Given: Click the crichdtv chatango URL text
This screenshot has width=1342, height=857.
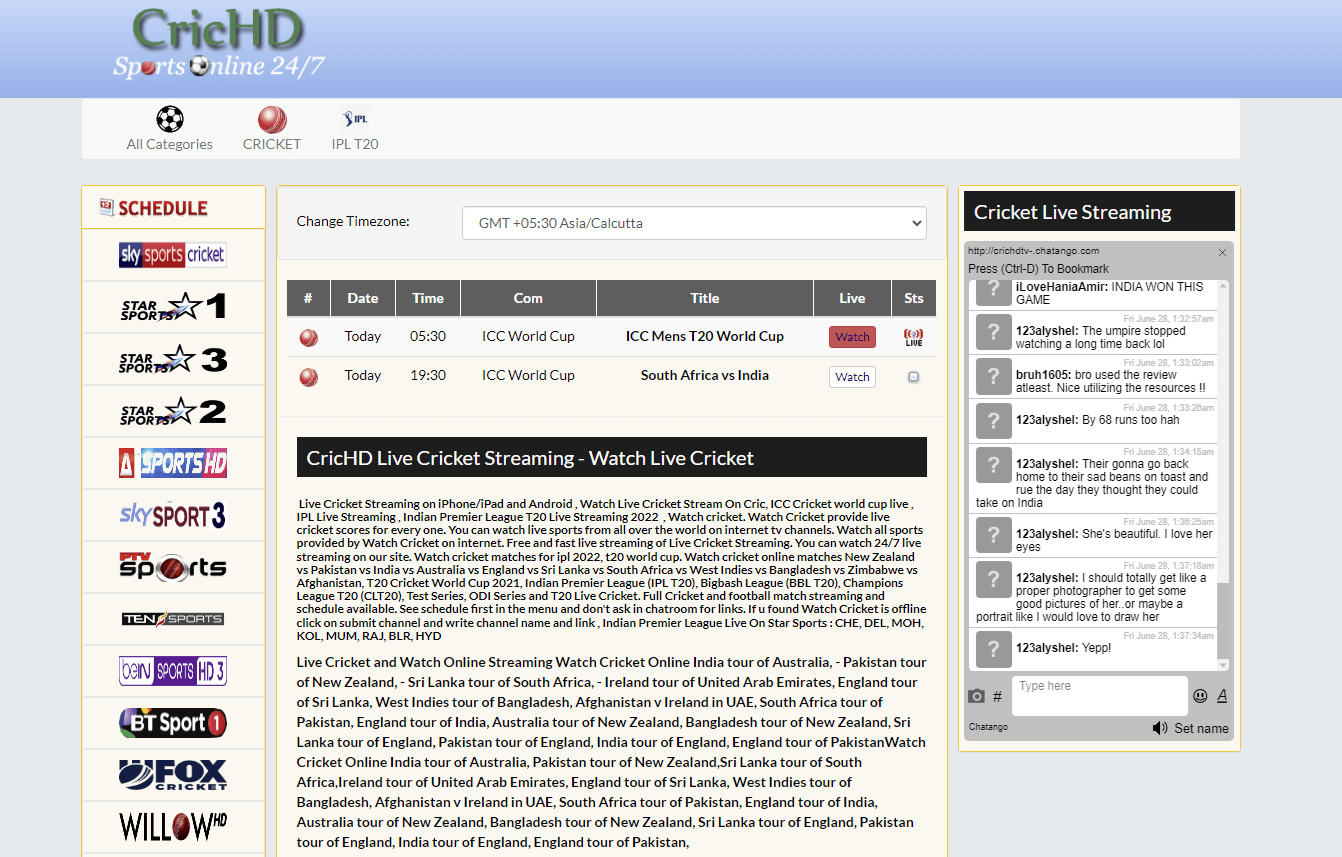Looking at the screenshot, I should (1034, 251).
